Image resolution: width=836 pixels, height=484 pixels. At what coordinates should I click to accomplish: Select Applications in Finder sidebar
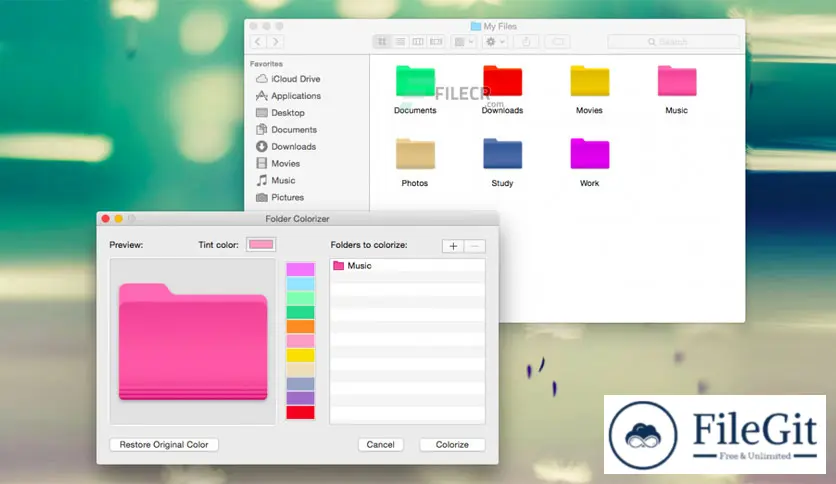288,96
